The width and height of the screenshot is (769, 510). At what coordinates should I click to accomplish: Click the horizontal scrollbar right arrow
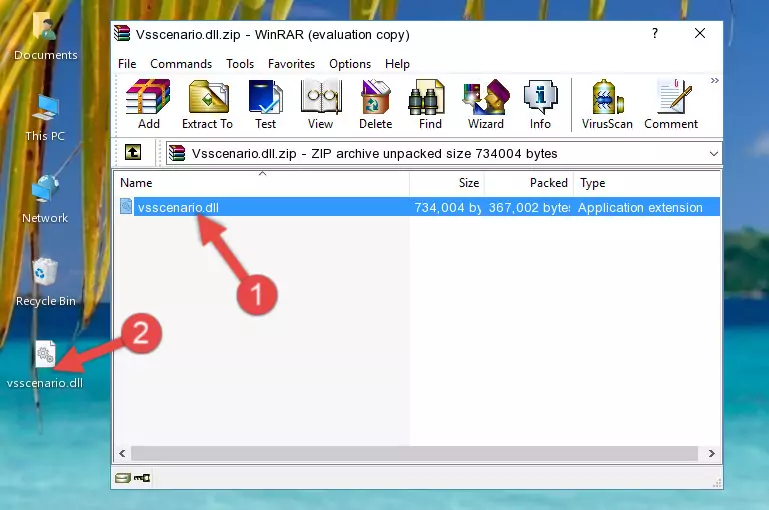click(x=712, y=454)
